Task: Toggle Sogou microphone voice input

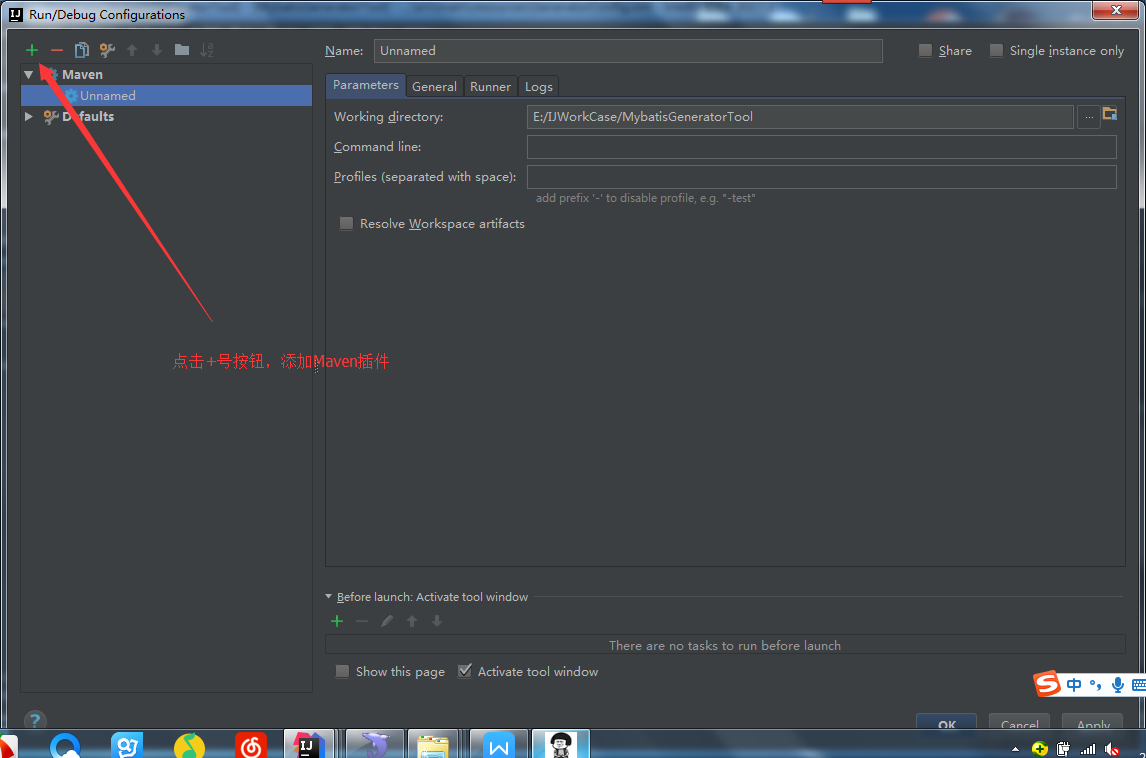Action: click(x=1117, y=685)
